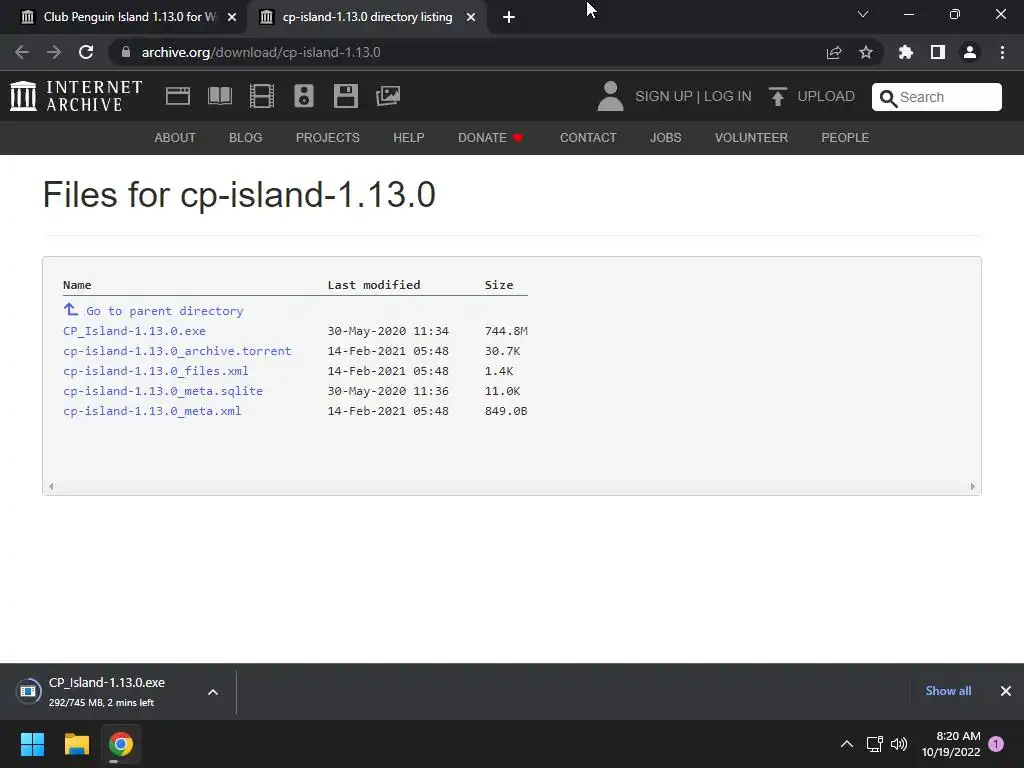Screen dimensions: 1024x768
Task: Open cp-island-1.13.0_meta.xml link
Action: pyautogui.click(x=152, y=411)
